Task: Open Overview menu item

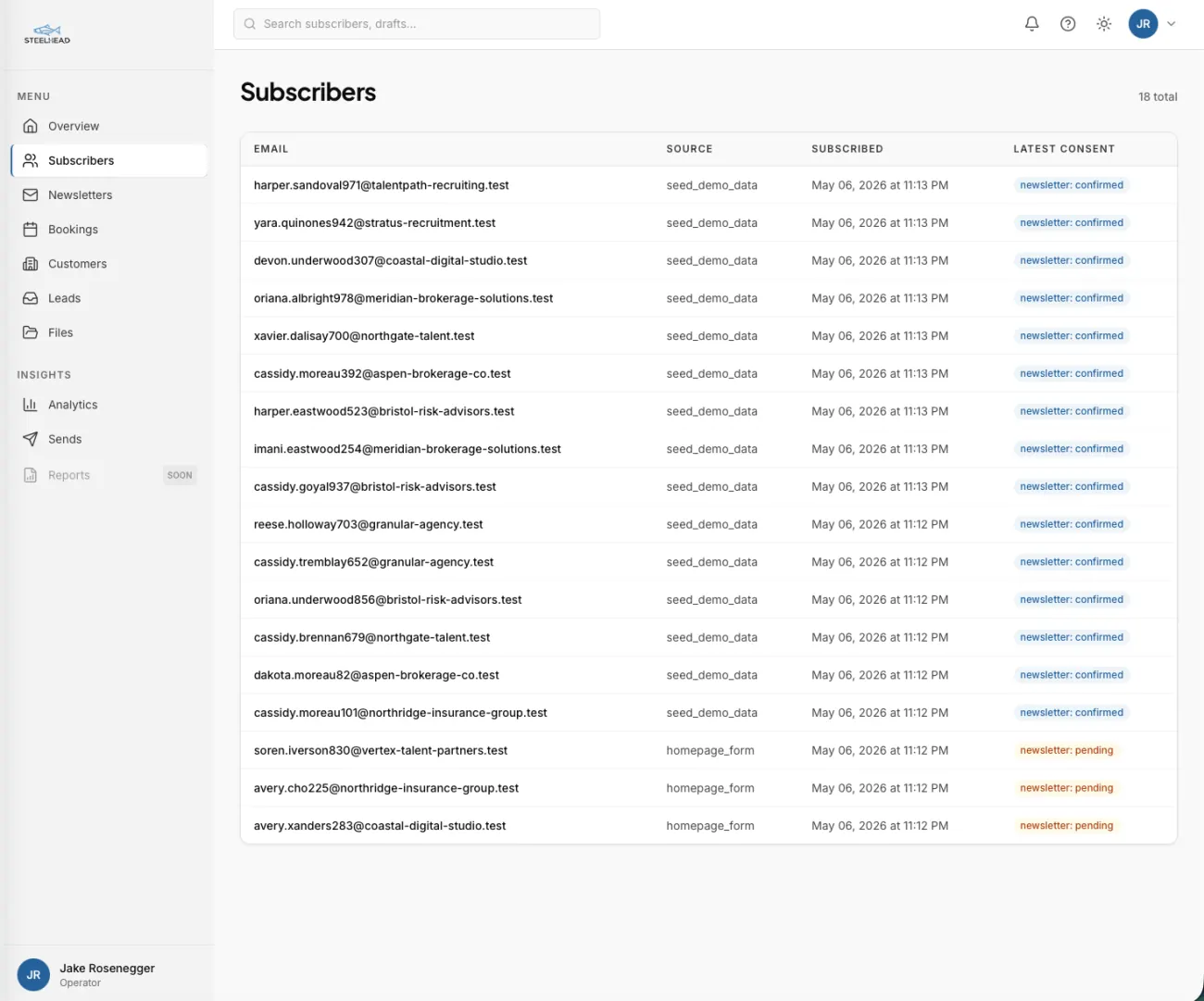Action: (x=109, y=126)
